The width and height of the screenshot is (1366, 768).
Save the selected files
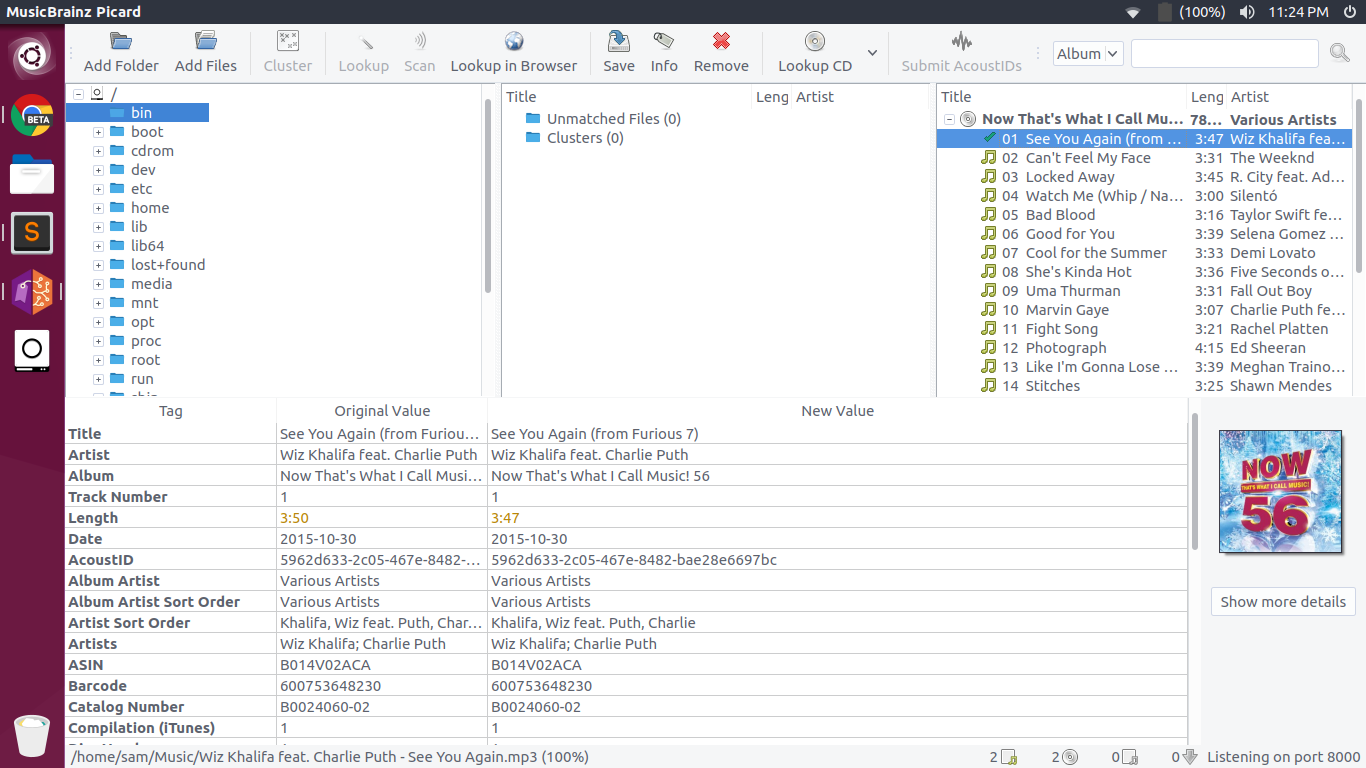618,42
